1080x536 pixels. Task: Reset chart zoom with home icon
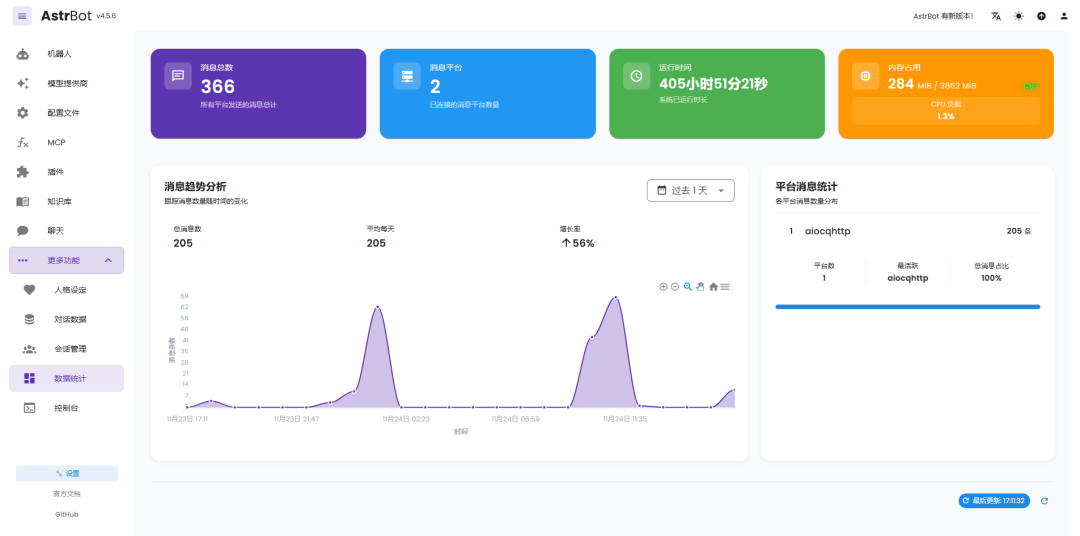coord(713,287)
